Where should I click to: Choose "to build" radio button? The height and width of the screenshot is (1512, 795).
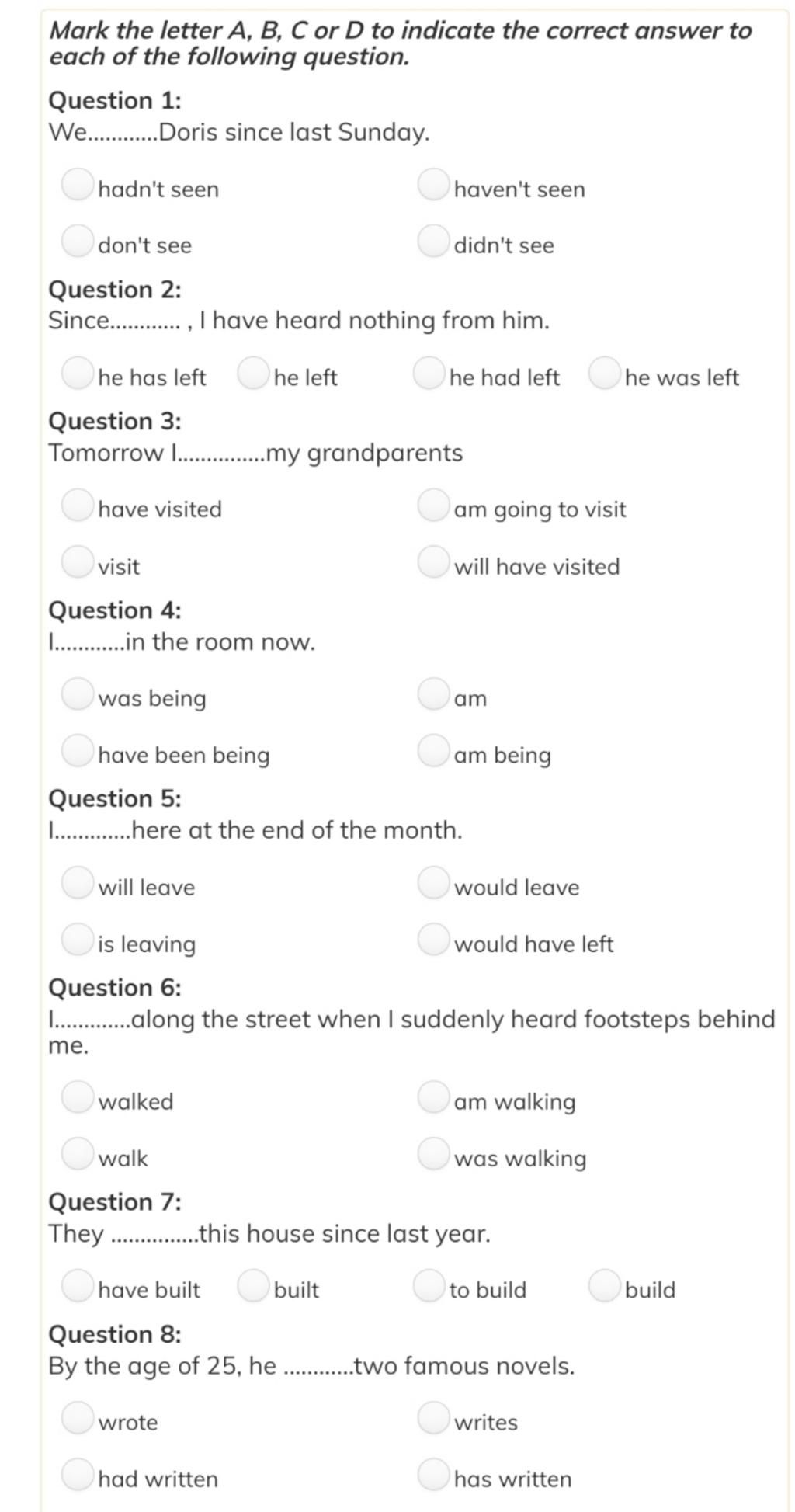click(428, 1285)
